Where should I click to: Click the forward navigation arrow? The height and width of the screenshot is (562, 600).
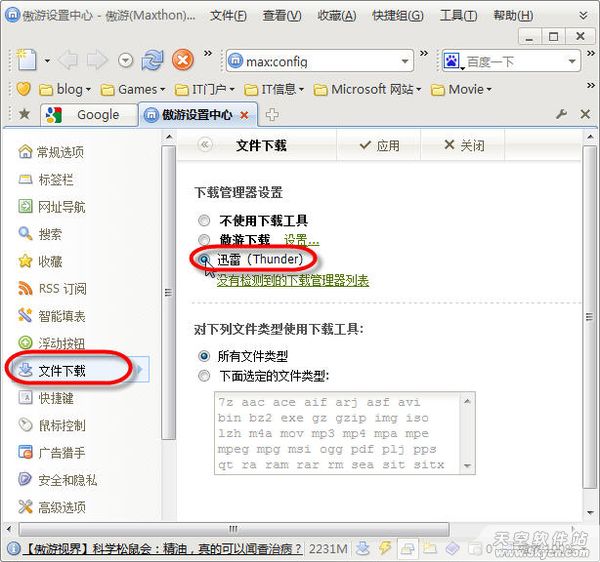coord(96,60)
